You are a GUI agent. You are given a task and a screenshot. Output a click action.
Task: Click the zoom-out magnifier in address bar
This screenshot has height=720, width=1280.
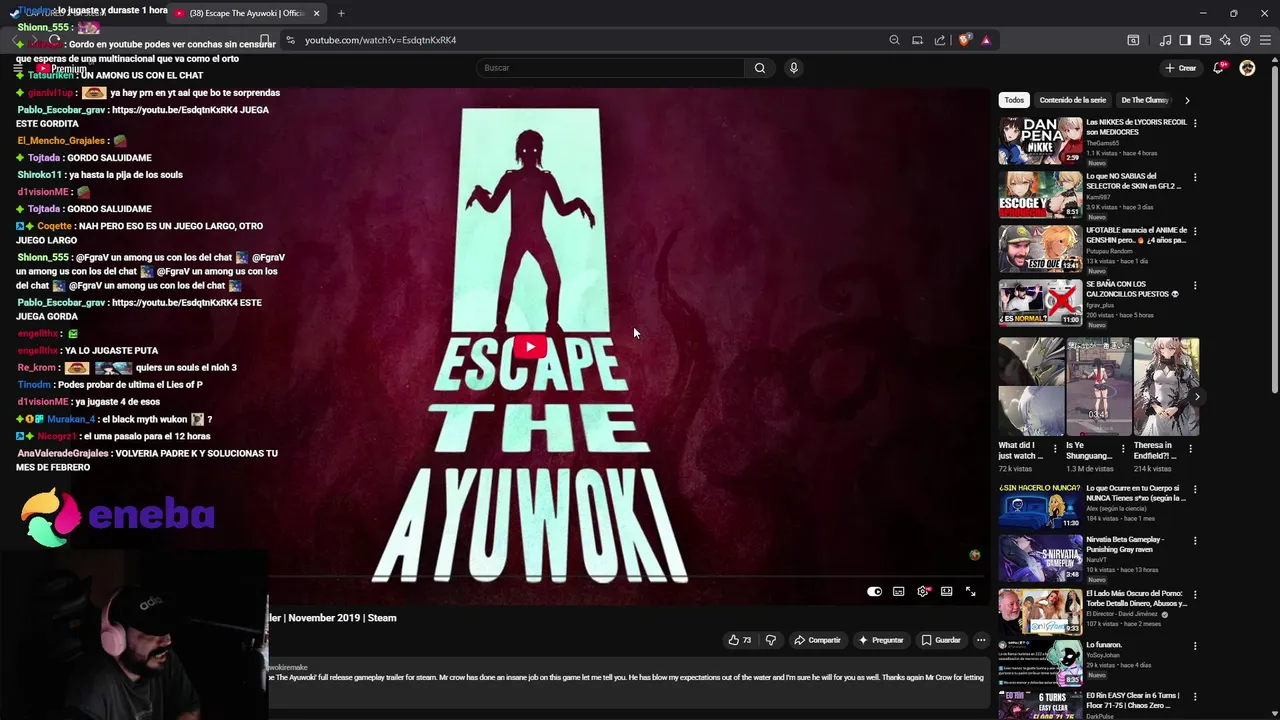coord(894,40)
